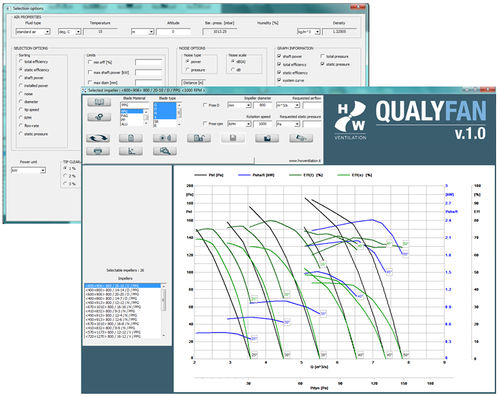Disable the shaft power graph checkbox
The width and height of the screenshot is (500, 397).
click(x=279, y=56)
